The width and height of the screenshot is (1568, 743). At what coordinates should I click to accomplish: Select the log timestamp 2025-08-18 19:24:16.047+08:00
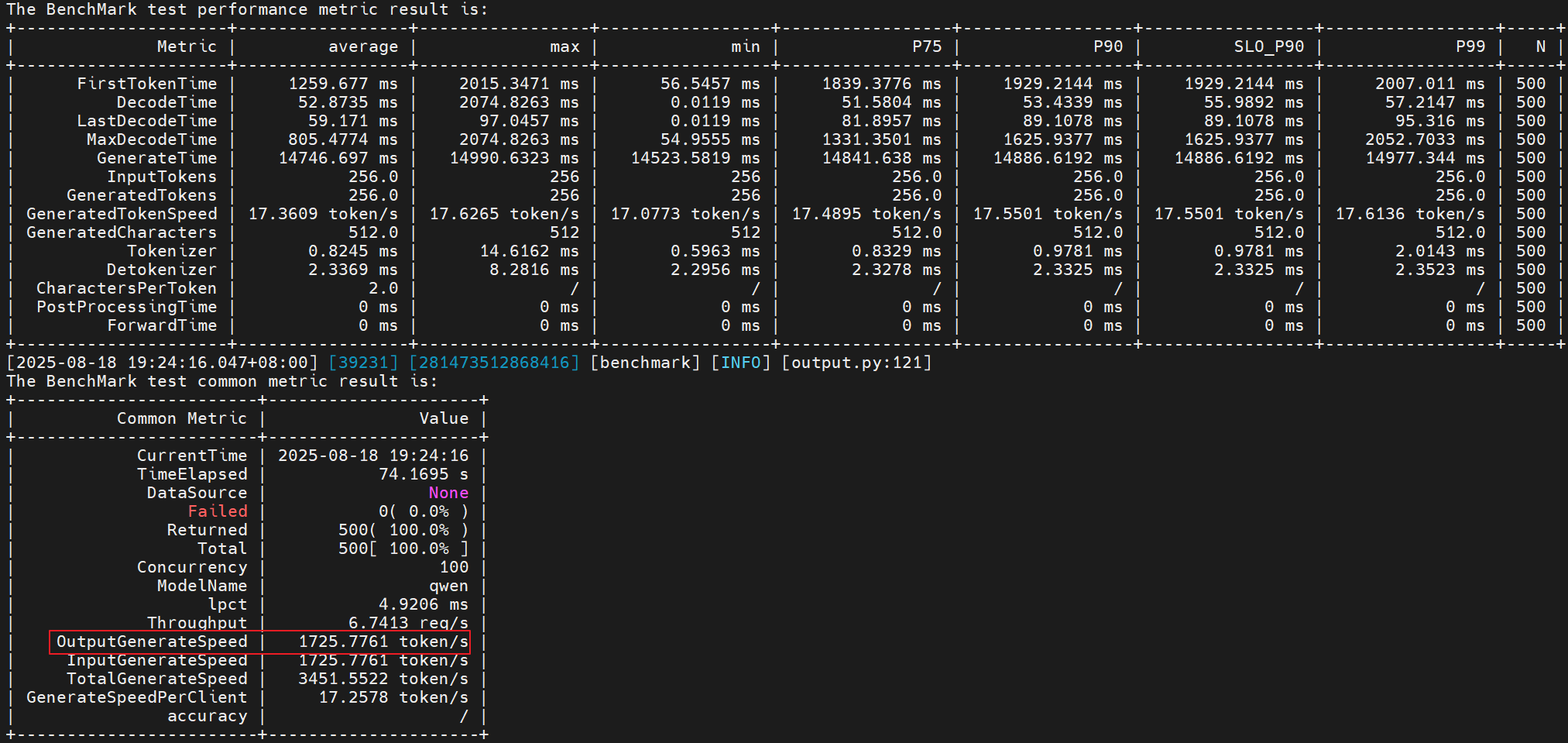click(163, 363)
